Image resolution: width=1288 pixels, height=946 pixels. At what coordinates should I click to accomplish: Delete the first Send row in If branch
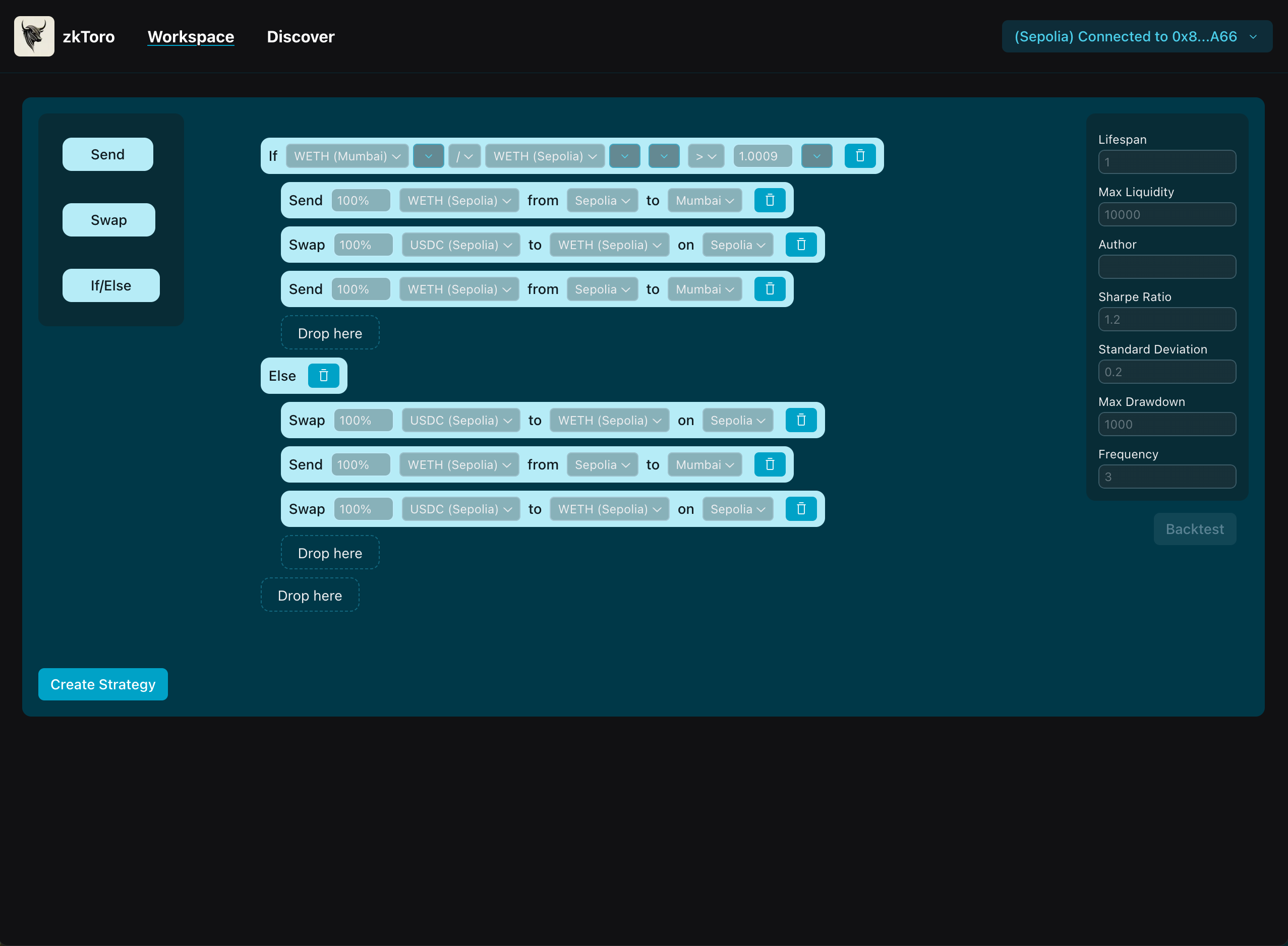coord(769,200)
